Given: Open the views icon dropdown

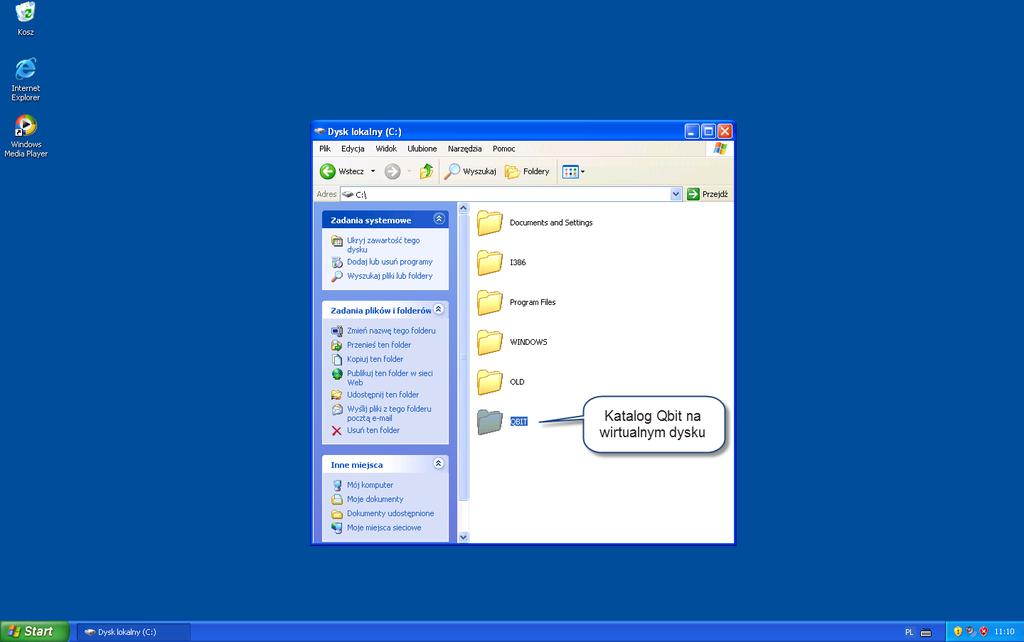Looking at the screenshot, I should tap(573, 172).
